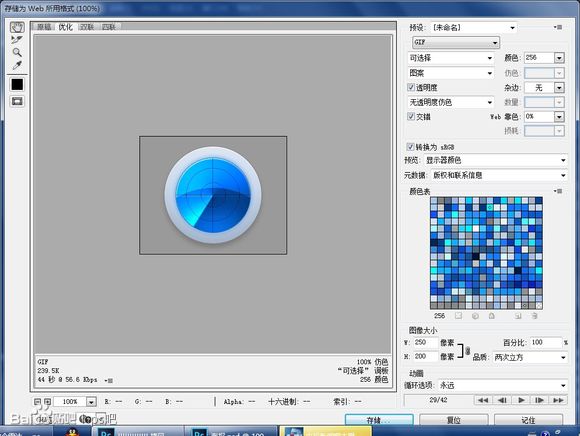
Task: Open the 预设 preset dropdown
Action: point(473,27)
